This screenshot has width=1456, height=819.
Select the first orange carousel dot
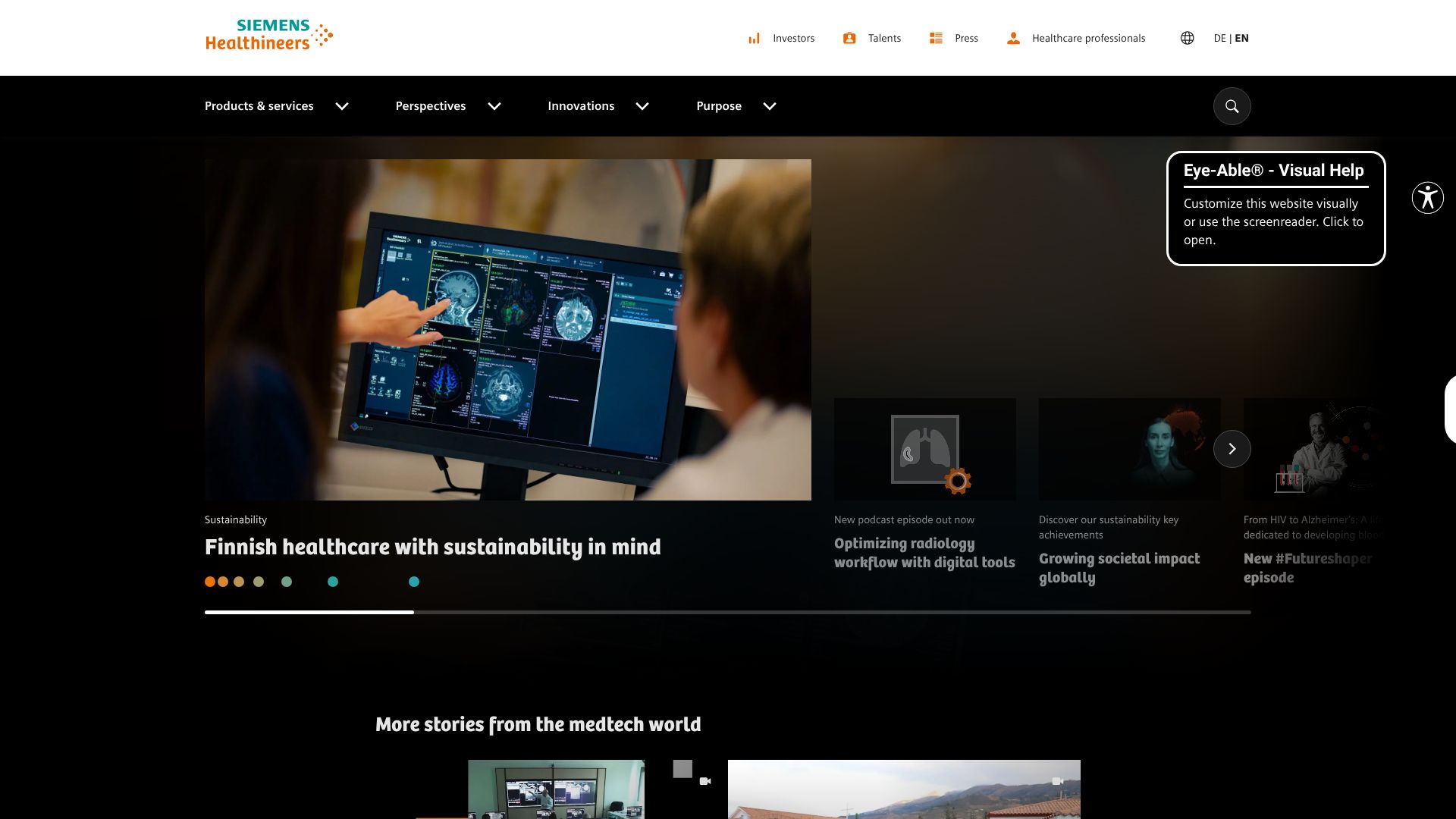(210, 582)
